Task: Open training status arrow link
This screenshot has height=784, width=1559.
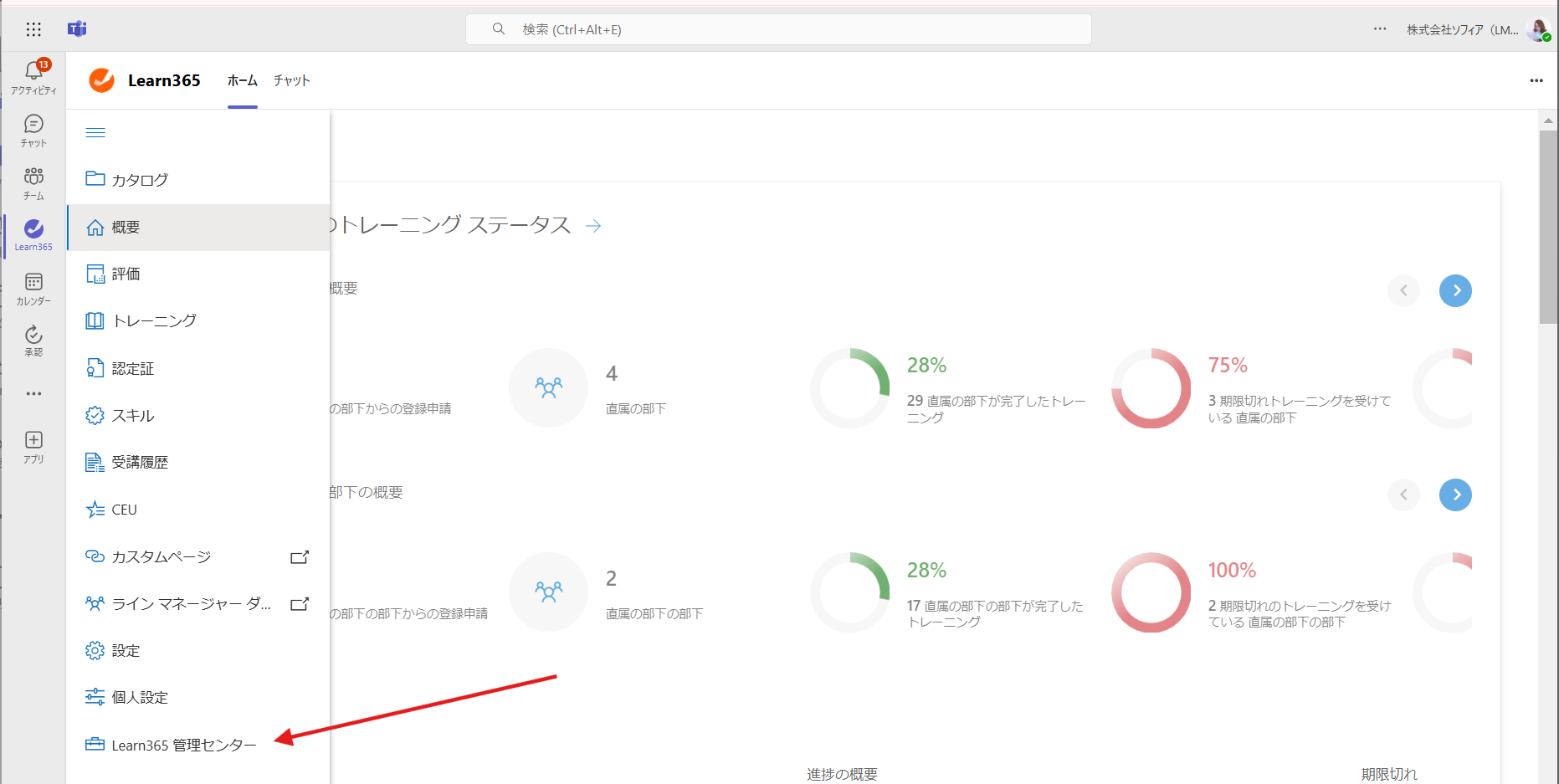Action: (x=593, y=226)
